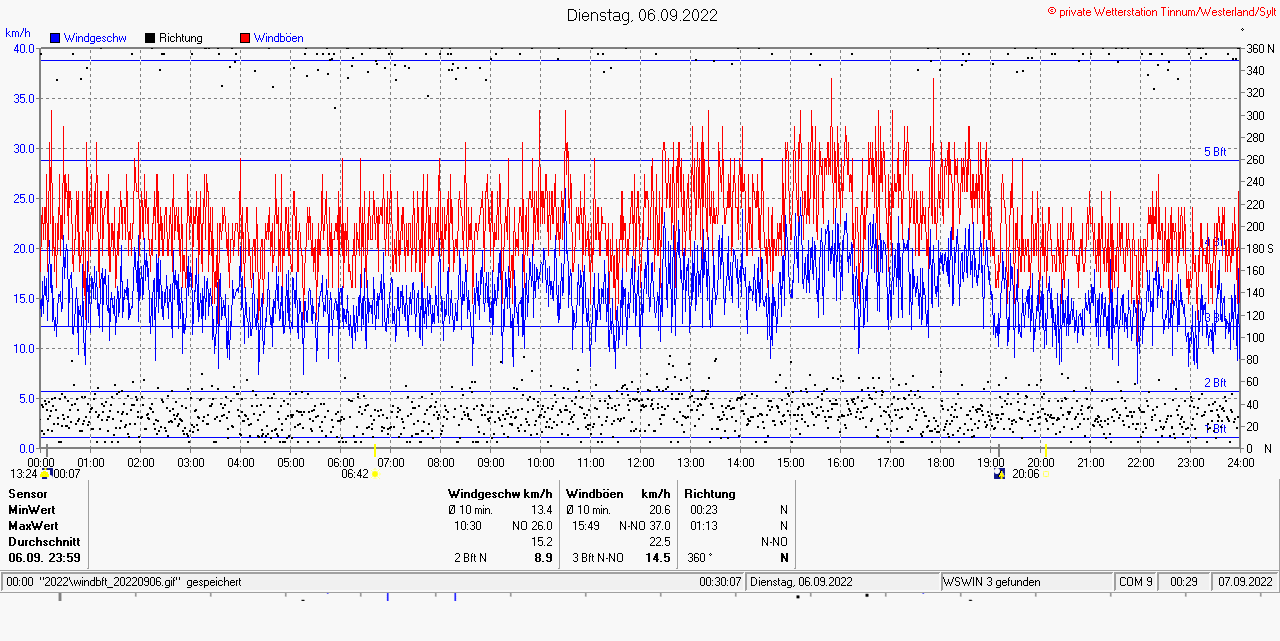Viewport: 1280px width, 641px height.
Task: Click the copyright text 'private Wetterstation Tinnum/Westerland/Sylt'
Action: pos(1167,12)
